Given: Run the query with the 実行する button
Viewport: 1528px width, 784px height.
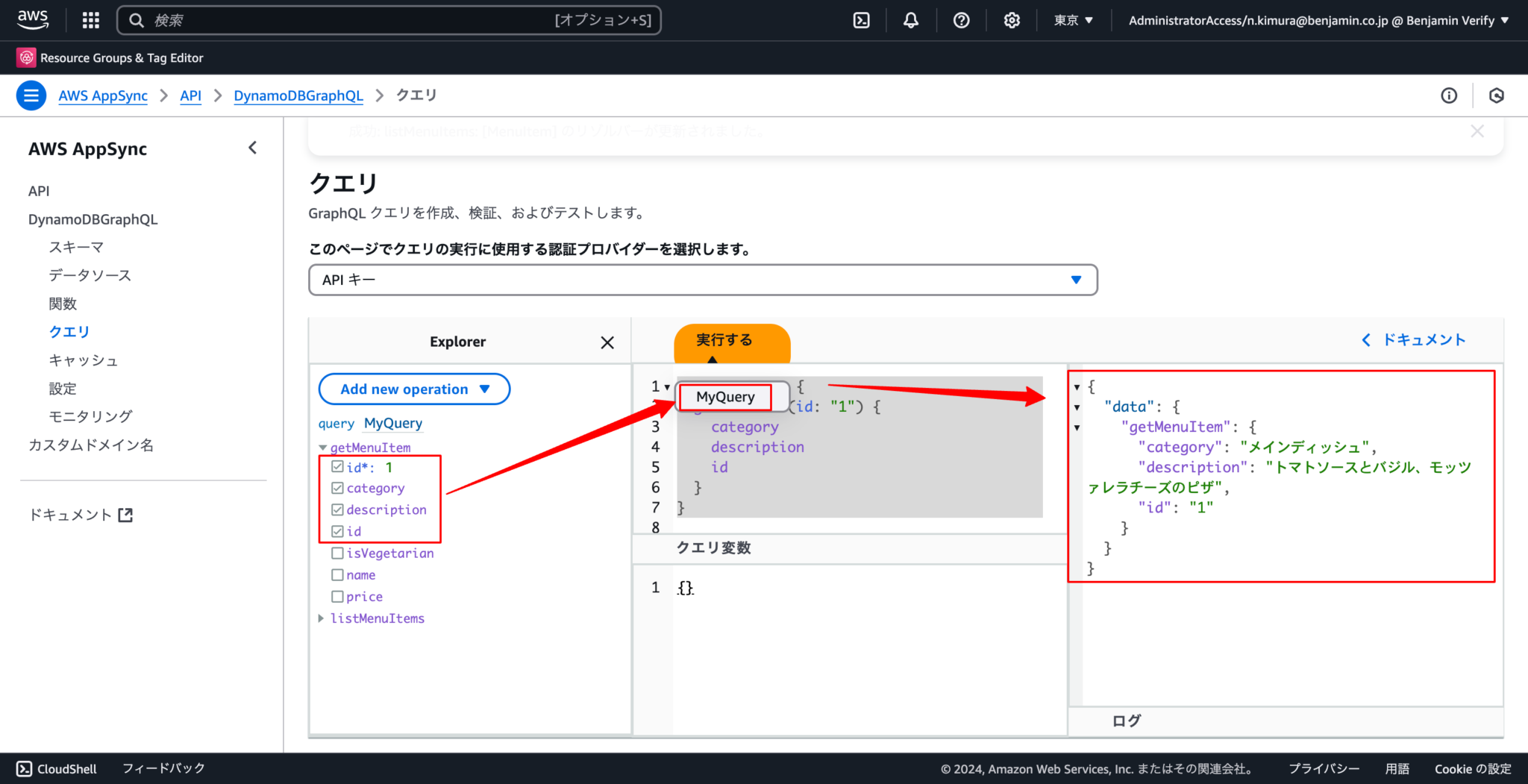Looking at the screenshot, I should click(x=723, y=339).
